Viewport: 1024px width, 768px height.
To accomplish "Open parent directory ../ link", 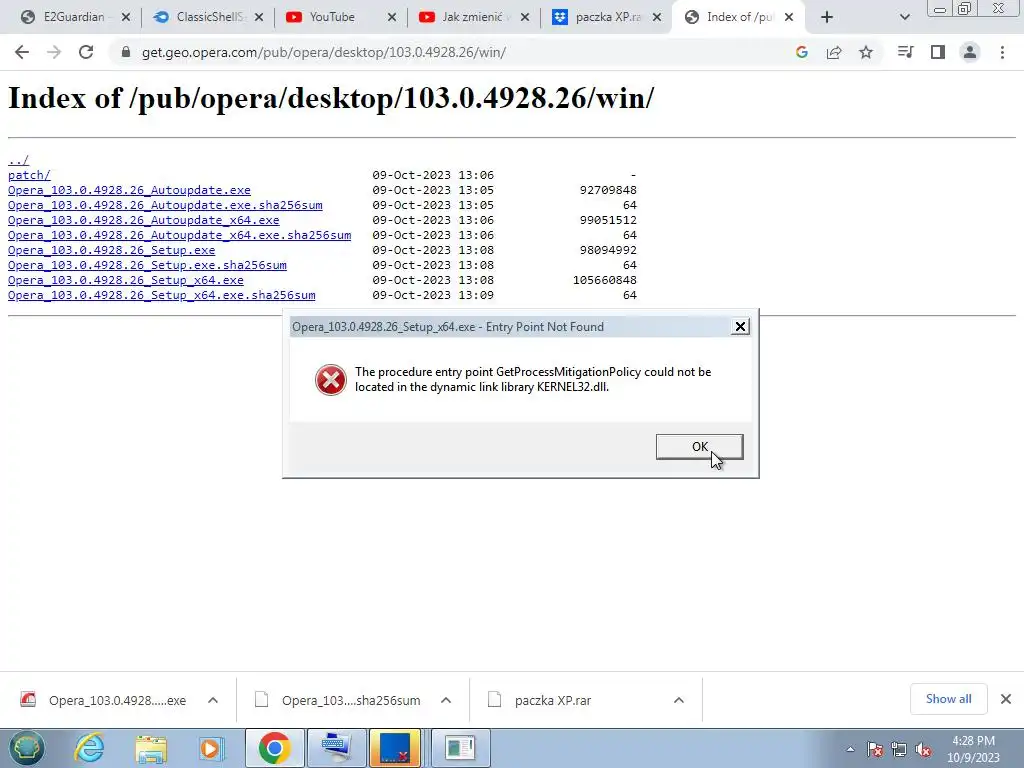I will pos(18,160).
